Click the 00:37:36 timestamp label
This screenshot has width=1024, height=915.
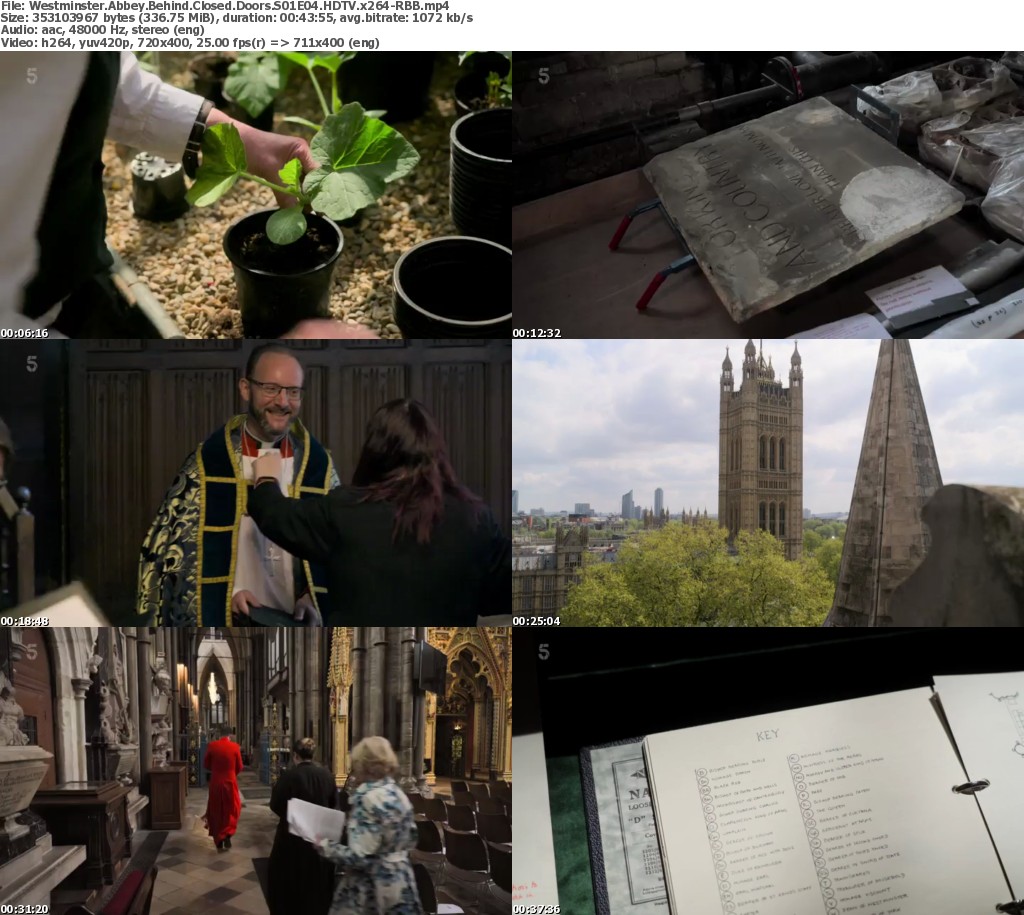click(537, 909)
